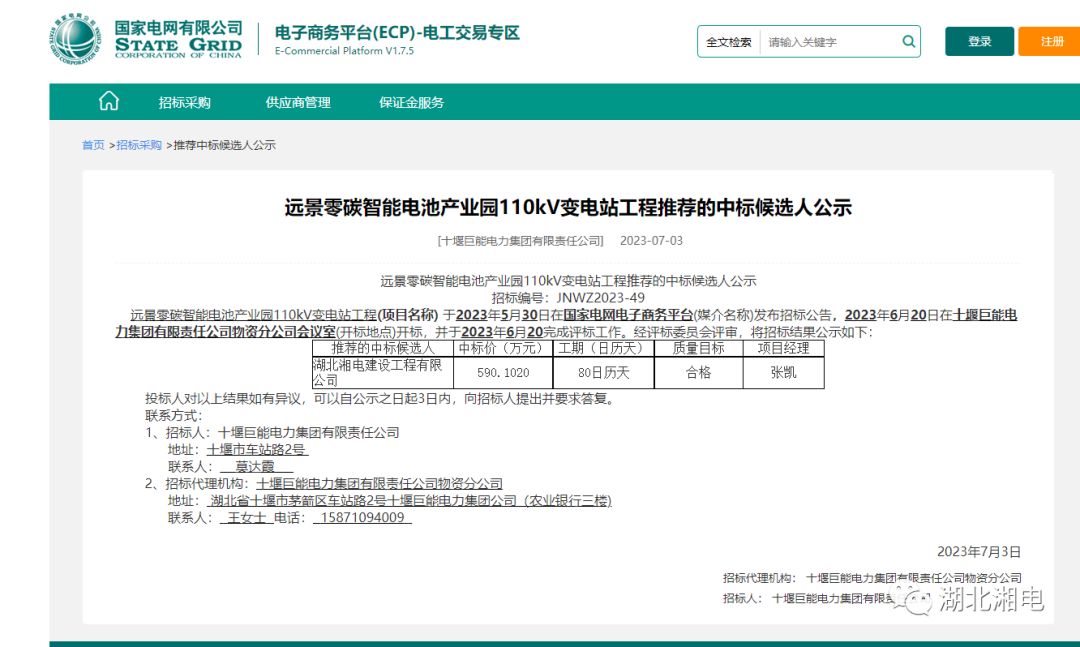Click the 注册 register button
The image size is (1080, 647).
coord(1051,41)
